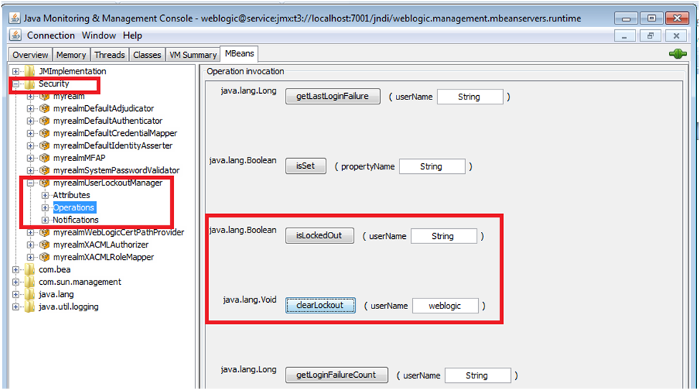The height and width of the screenshot is (390, 700).
Task: Invoke the clearLockout operation
Action: point(321,305)
